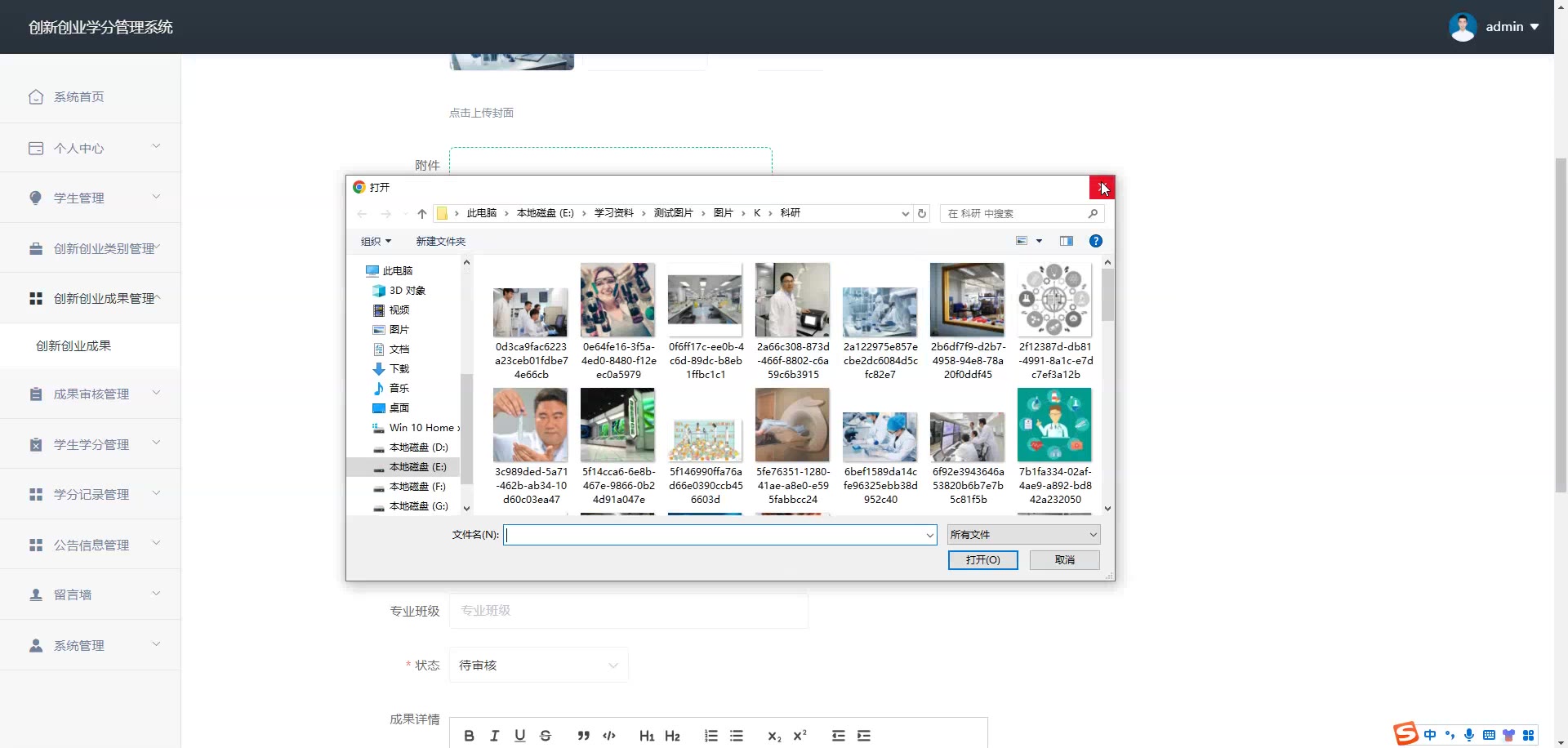
Task: Open the 留言墙 sidebar menu
Action: pyautogui.click(x=90, y=594)
